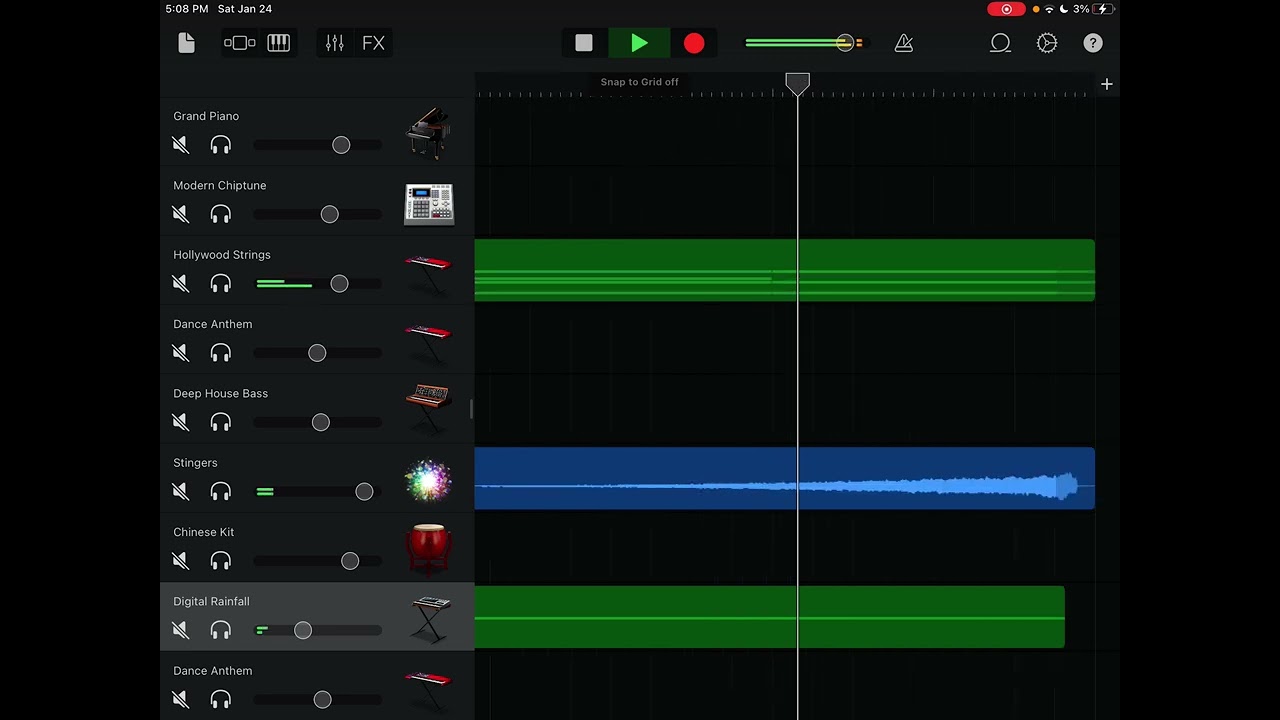1280x720 pixels.
Task: Solo the Grand Piano track
Action: (221, 145)
